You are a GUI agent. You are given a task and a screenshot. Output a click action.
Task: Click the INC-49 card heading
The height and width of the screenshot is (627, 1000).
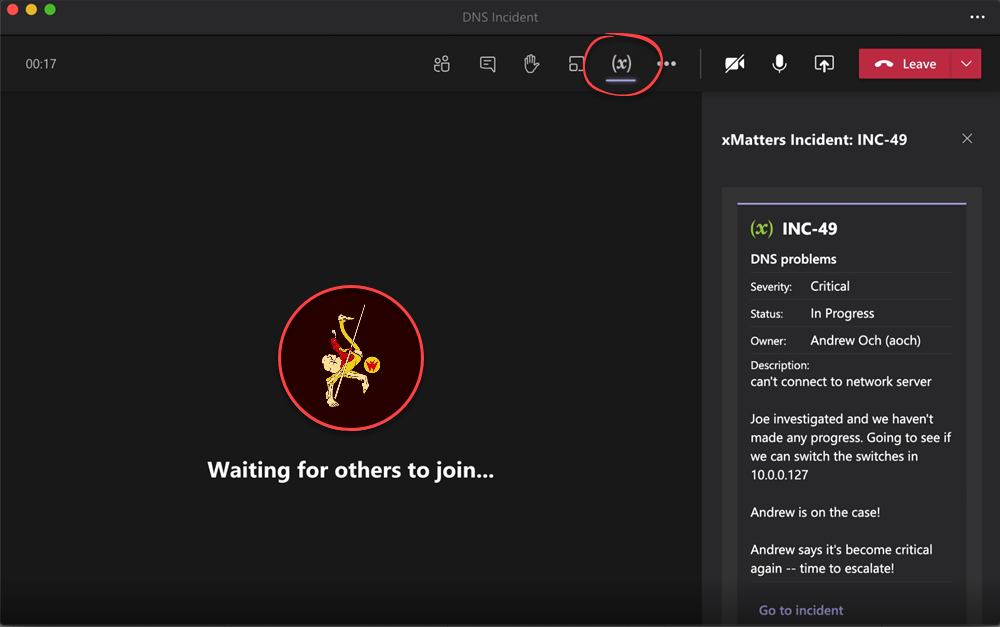[x=809, y=228]
